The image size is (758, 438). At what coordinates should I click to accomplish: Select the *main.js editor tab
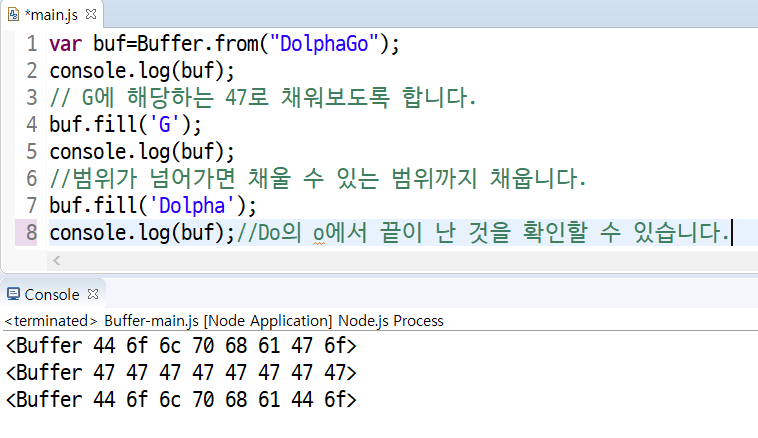[51, 15]
